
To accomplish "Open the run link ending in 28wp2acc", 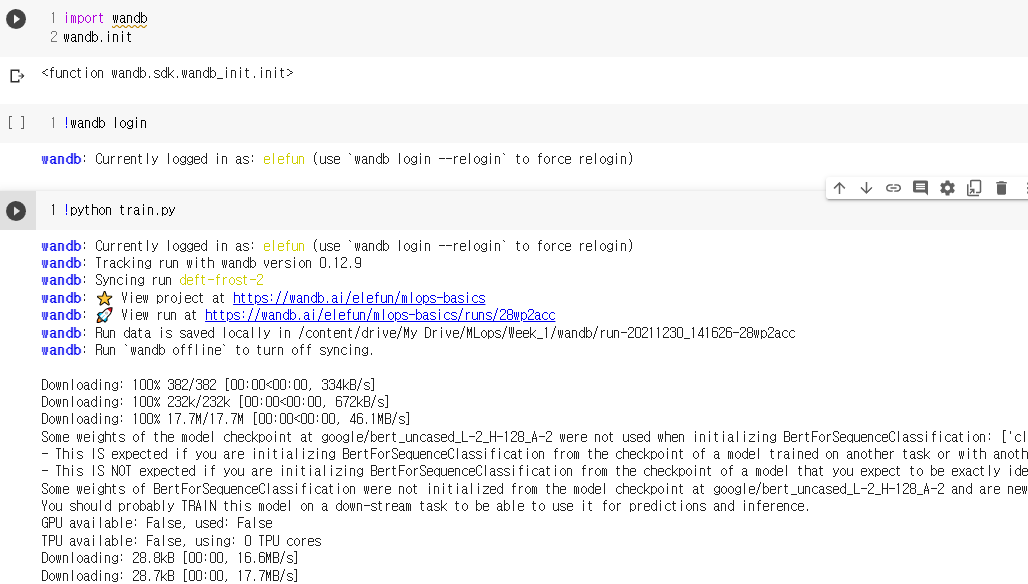I will tap(380, 315).
